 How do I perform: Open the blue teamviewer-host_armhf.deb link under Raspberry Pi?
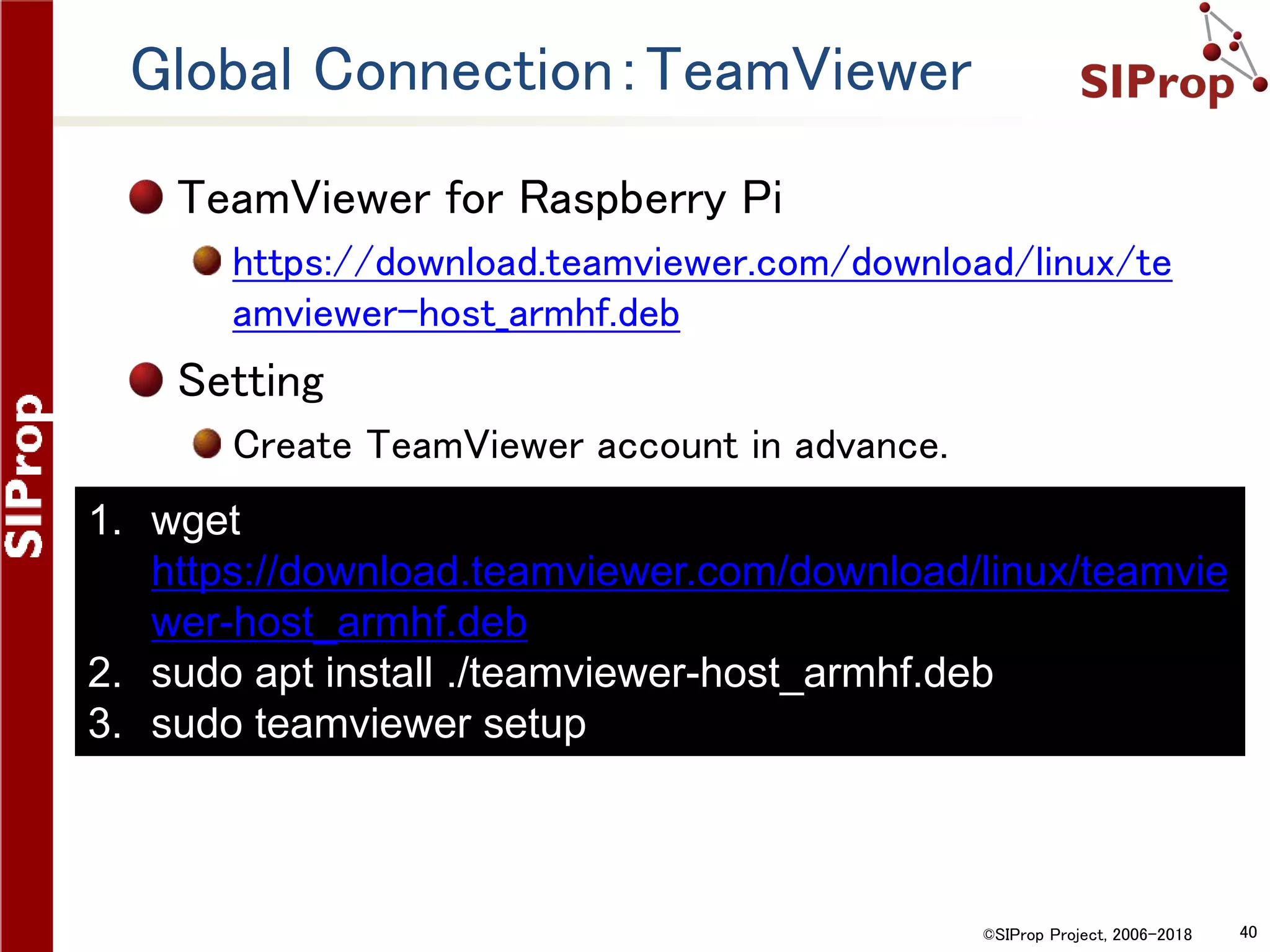click(702, 288)
